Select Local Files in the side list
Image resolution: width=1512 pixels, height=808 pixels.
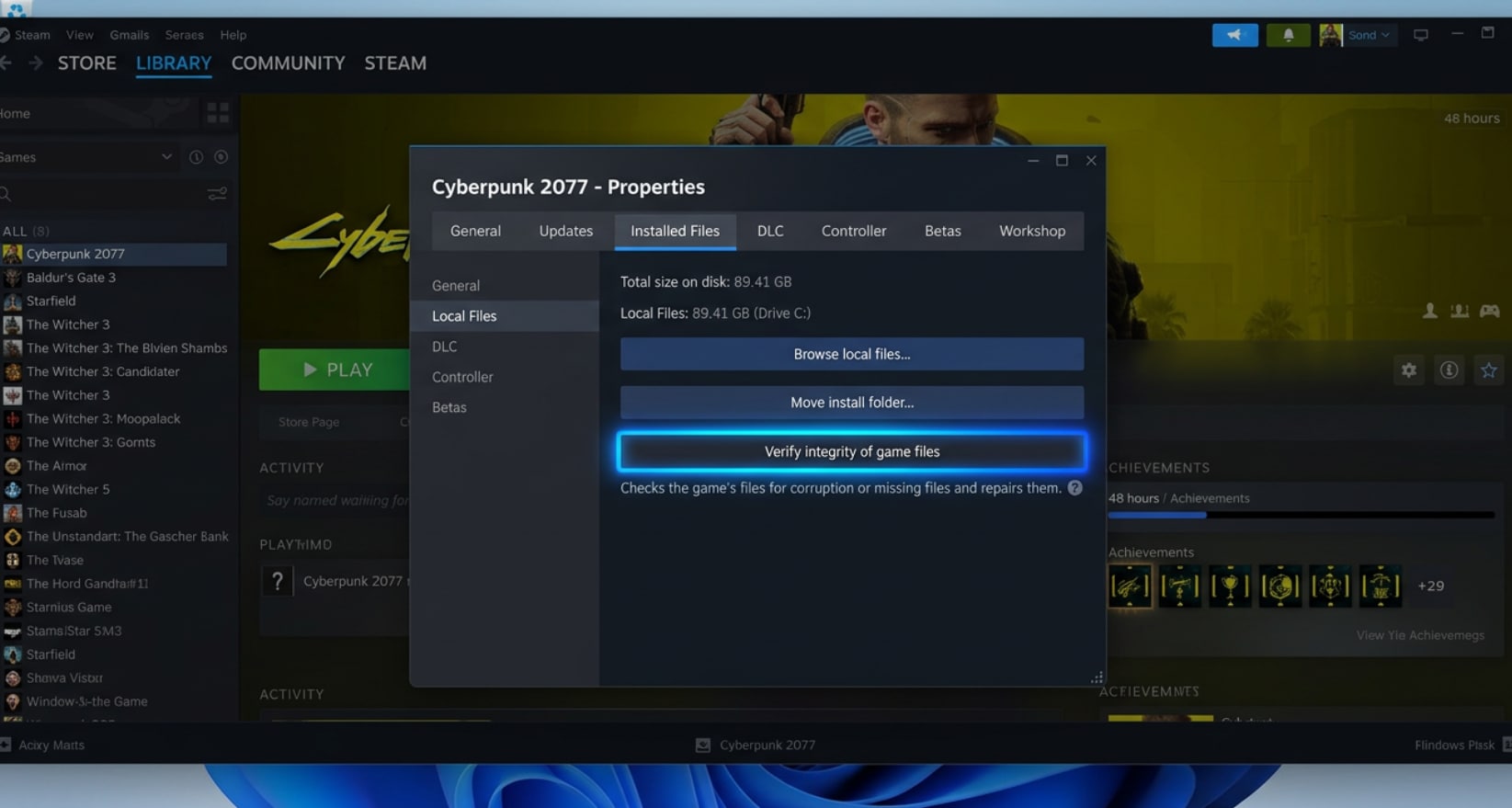click(505, 315)
